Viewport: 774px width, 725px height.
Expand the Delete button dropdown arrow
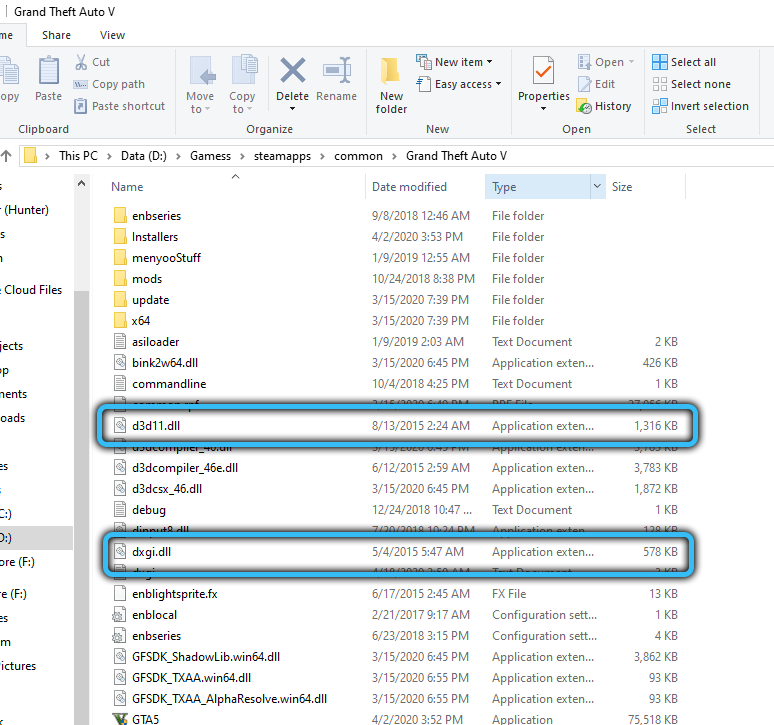(292, 109)
